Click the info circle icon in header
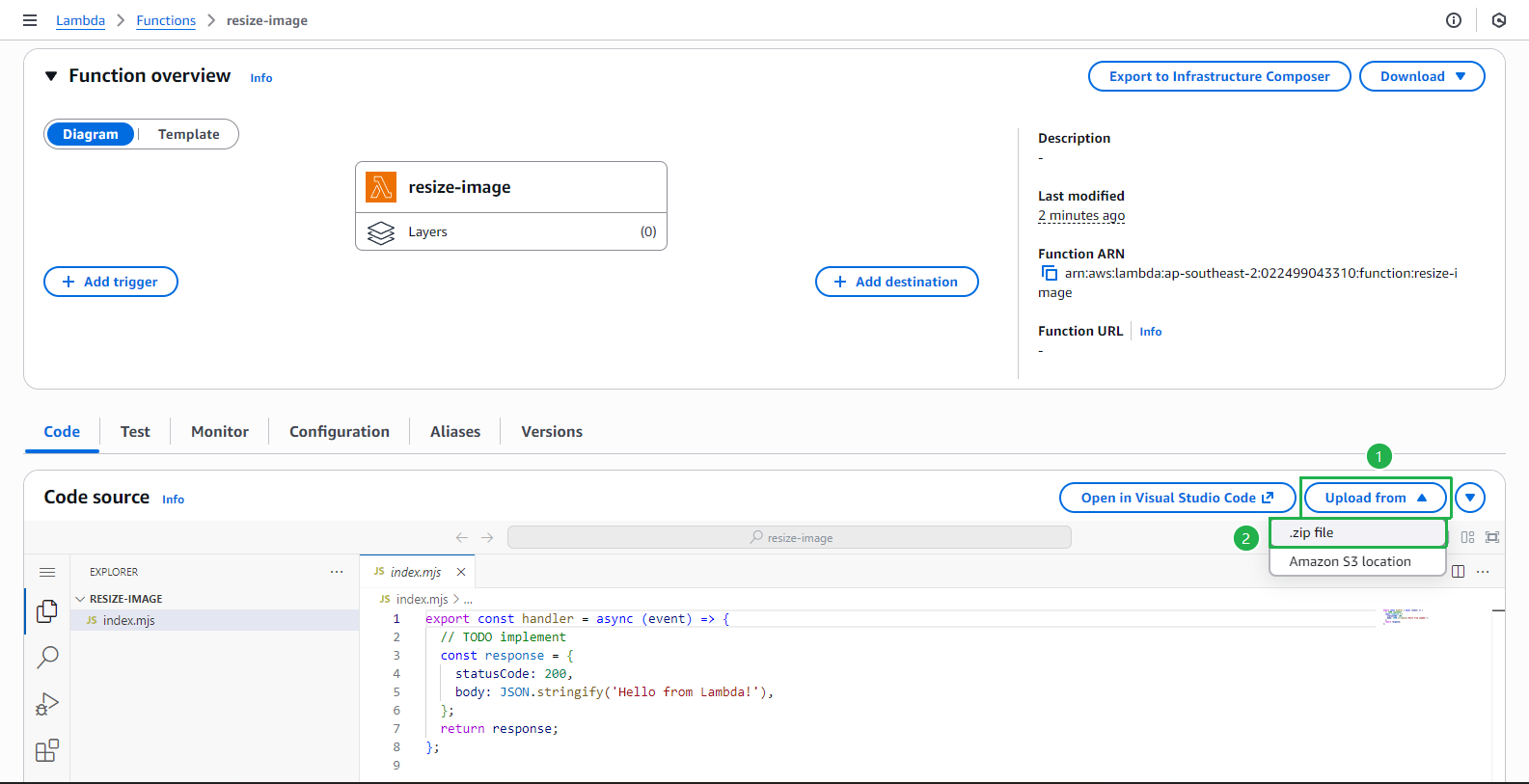This screenshot has height=784, width=1529. pos(1454,20)
